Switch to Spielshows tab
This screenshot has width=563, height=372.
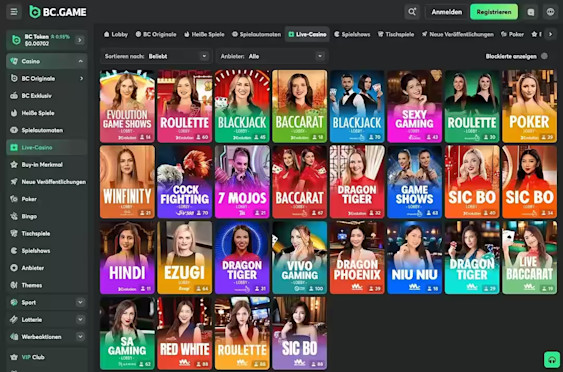(352, 34)
